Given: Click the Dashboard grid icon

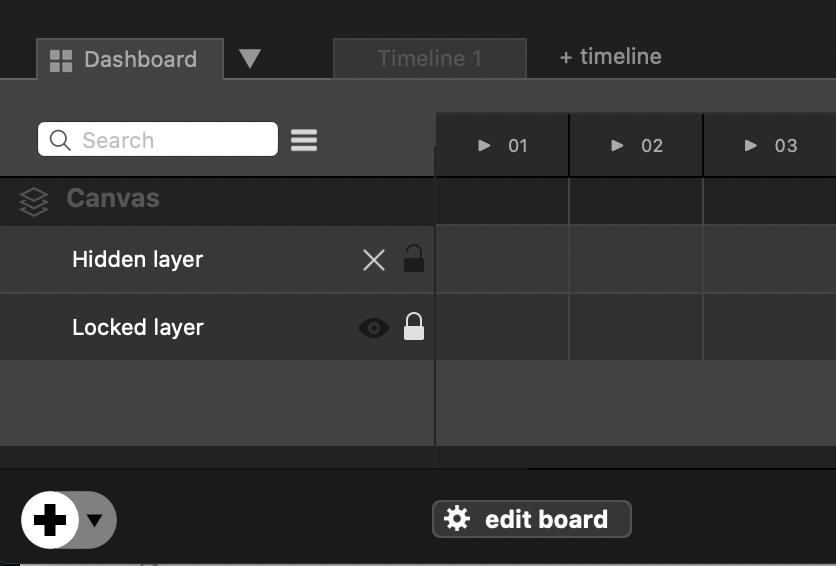Looking at the screenshot, I should [x=61, y=60].
